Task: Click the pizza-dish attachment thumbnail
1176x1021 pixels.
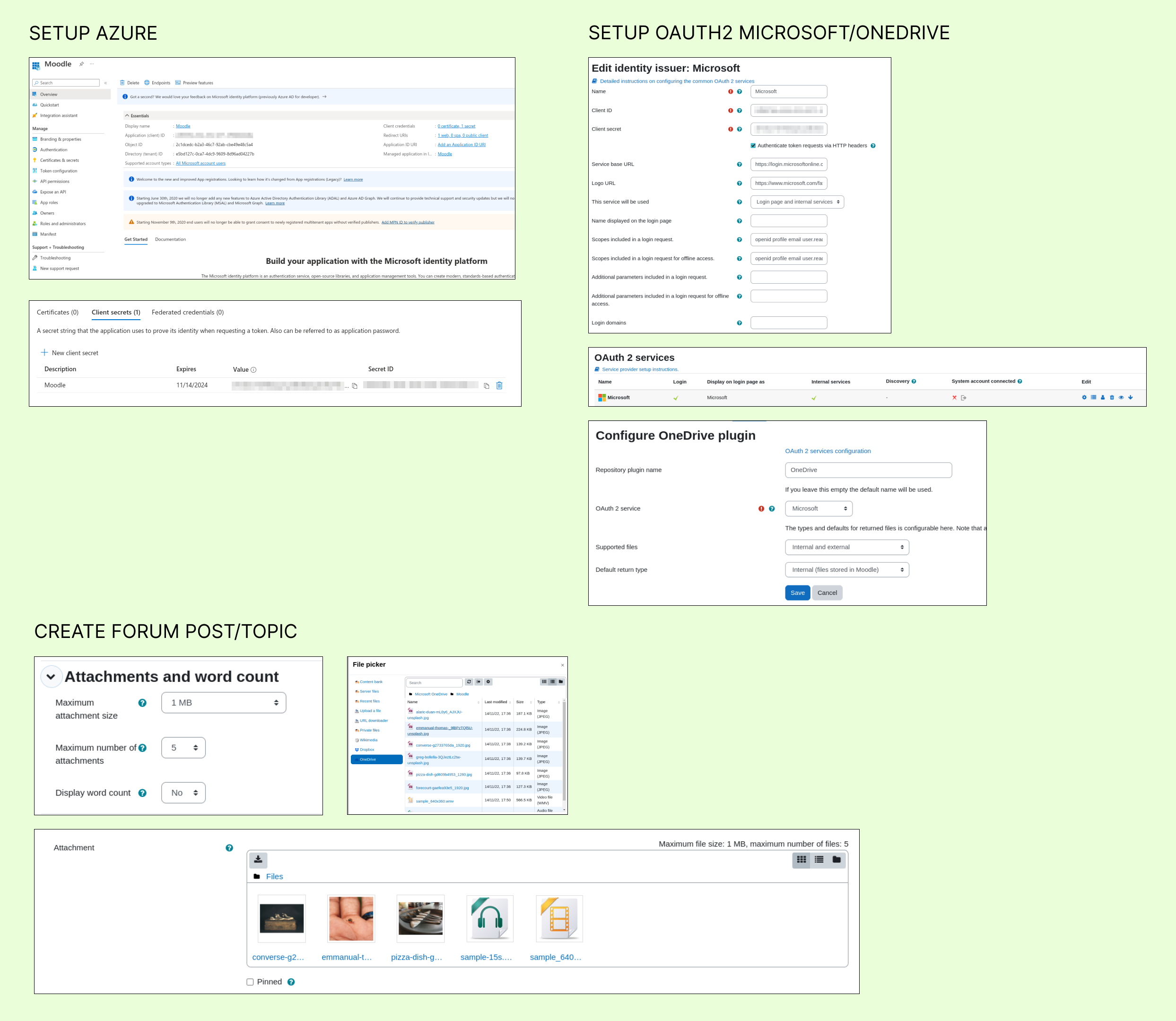Action: 420,918
